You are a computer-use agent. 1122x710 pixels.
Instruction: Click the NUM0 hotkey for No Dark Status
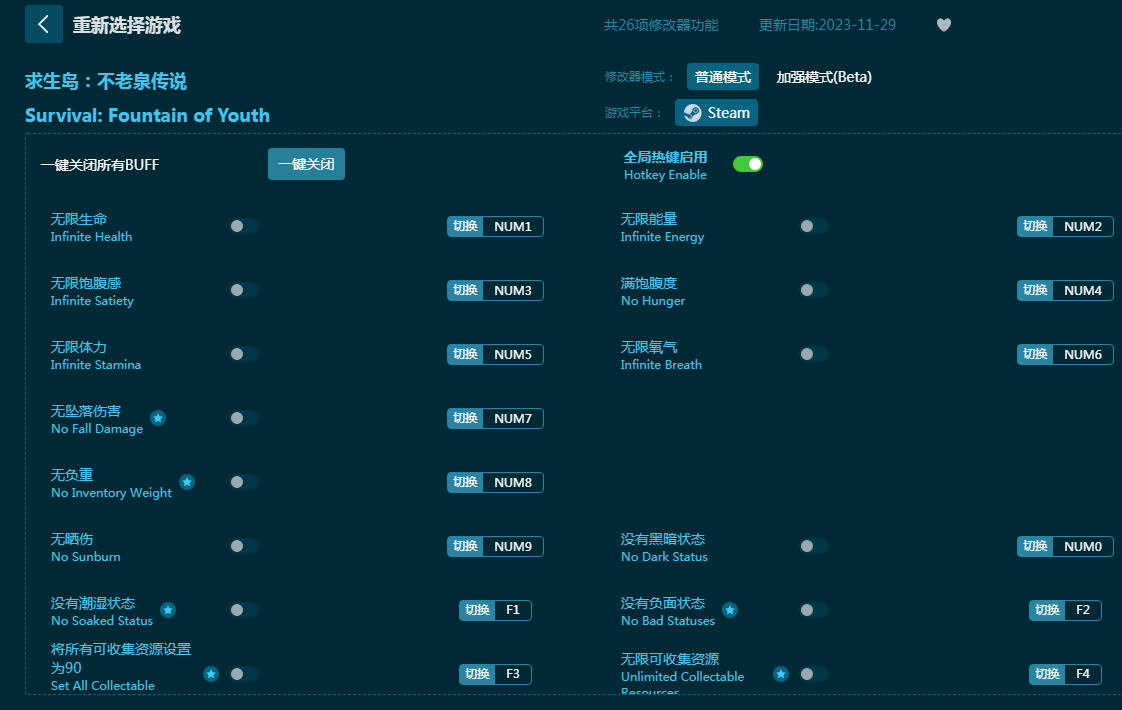(1082, 546)
